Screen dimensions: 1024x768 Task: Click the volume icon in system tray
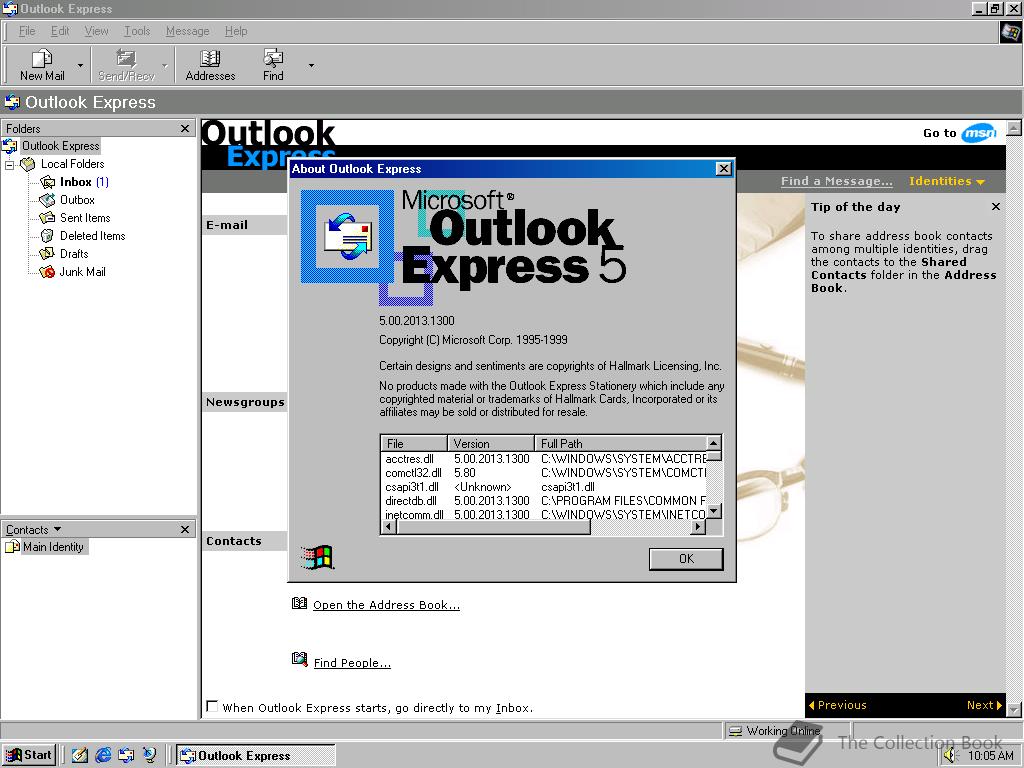point(950,756)
